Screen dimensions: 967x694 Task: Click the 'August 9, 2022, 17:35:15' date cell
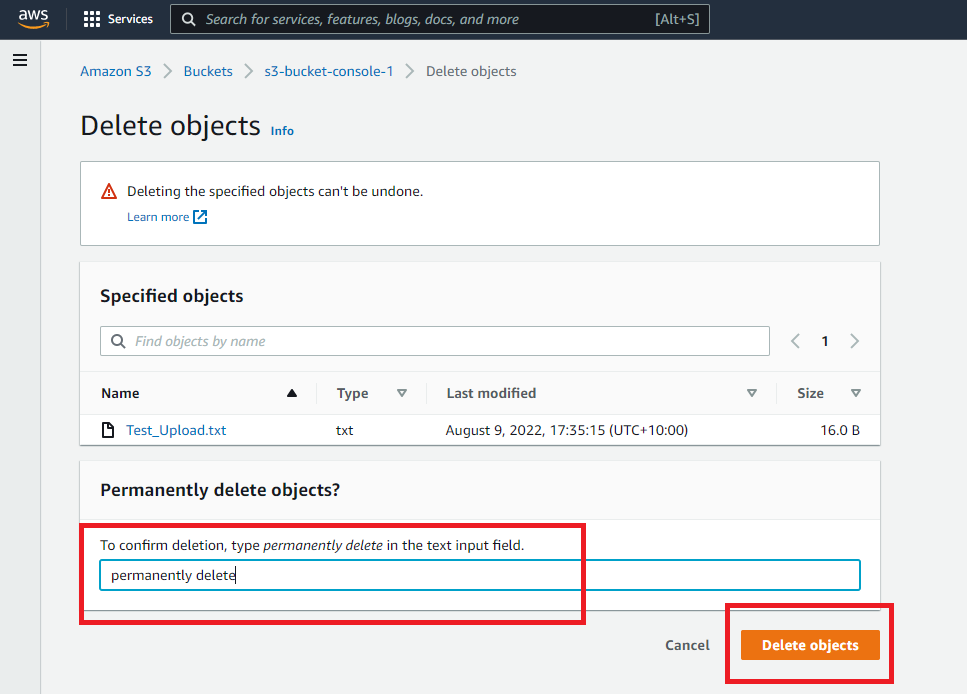click(x=567, y=430)
